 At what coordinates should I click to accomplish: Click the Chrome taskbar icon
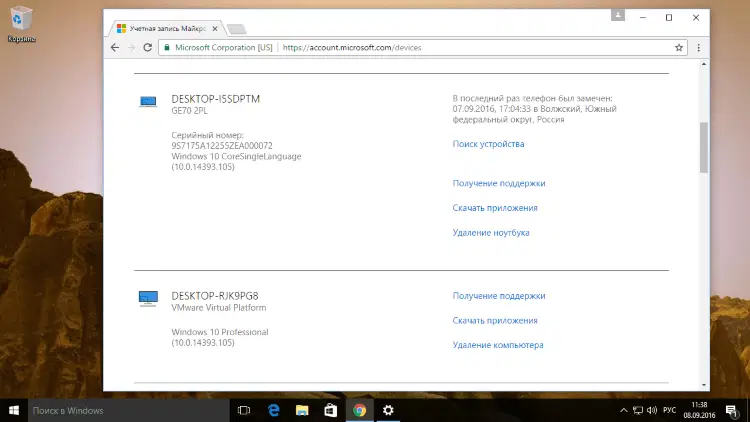[x=359, y=411]
